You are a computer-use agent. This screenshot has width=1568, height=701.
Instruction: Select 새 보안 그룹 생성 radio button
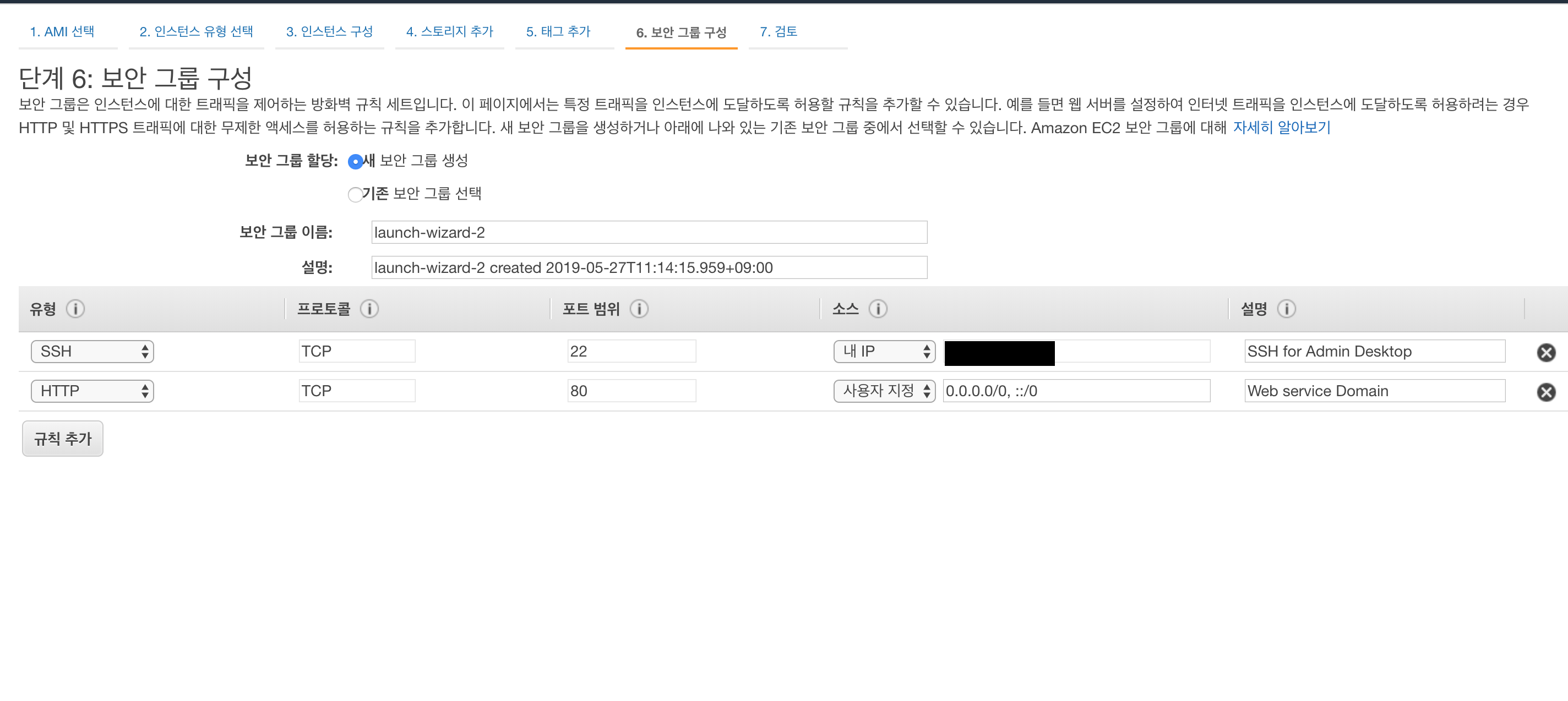coord(355,161)
